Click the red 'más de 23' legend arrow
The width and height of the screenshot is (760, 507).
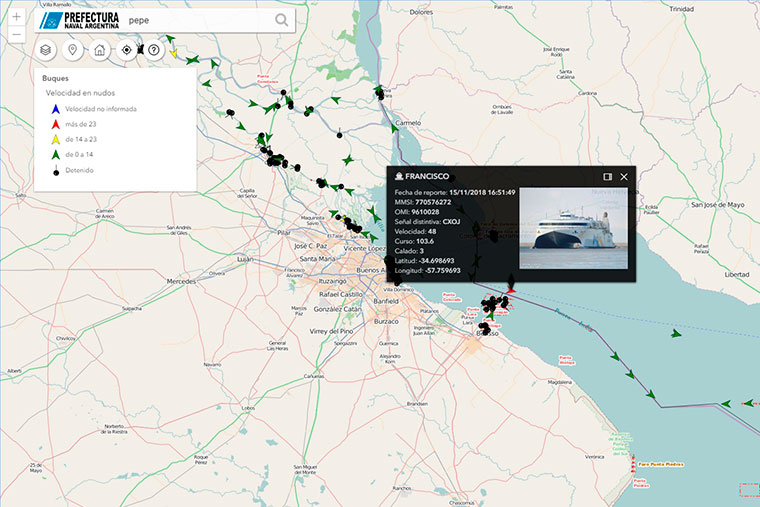[55, 123]
